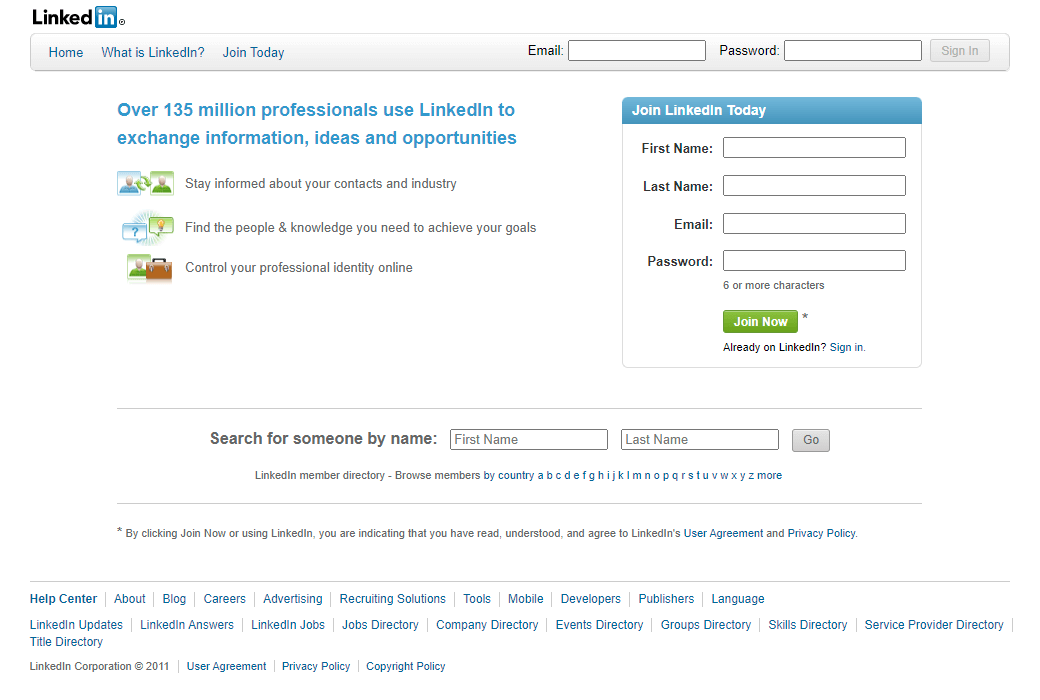Browse member directory letter a
1040x700 pixels.
pyautogui.click(x=541, y=475)
